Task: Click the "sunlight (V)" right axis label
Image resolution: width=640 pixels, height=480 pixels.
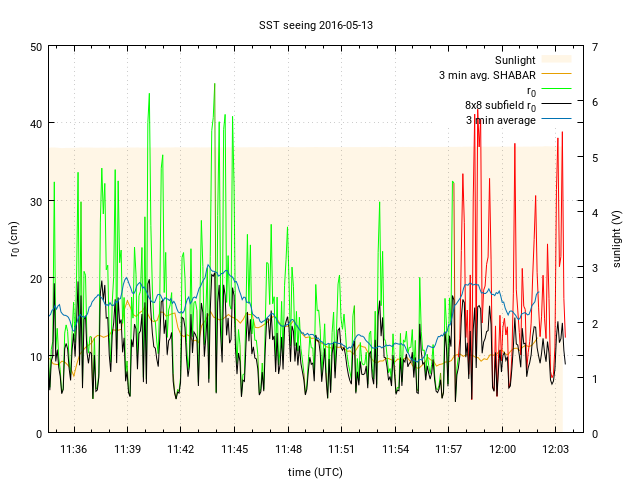Action: (x=616, y=239)
